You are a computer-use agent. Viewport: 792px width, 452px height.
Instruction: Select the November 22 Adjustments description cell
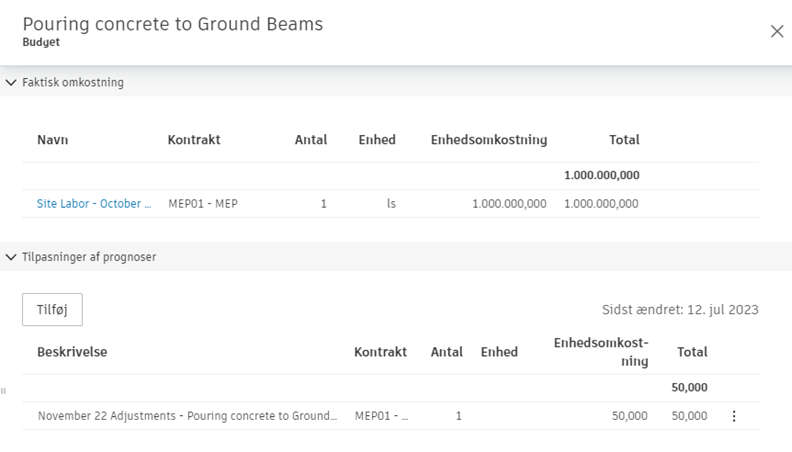point(187,416)
